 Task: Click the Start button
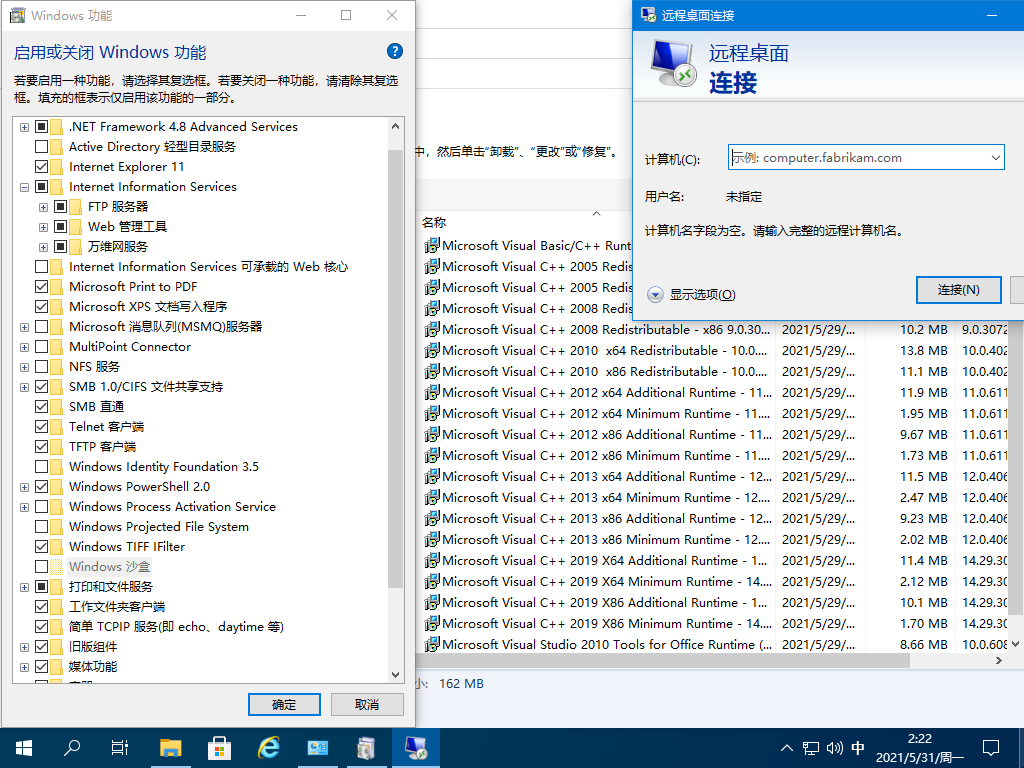(22, 747)
